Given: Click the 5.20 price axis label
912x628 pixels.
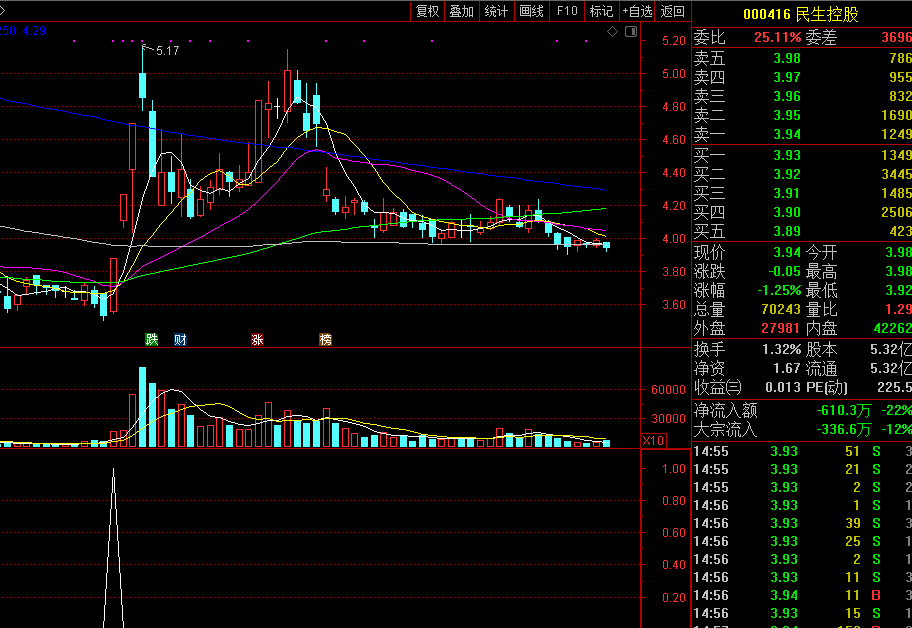Looking at the screenshot, I should [674, 41].
